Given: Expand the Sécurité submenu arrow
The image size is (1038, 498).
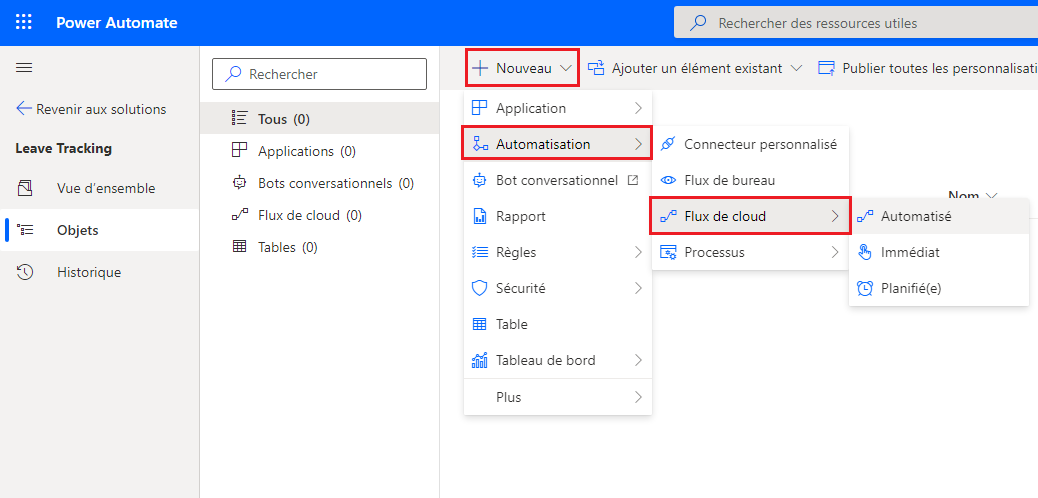Looking at the screenshot, I should pyautogui.click(x=638, y=289).
